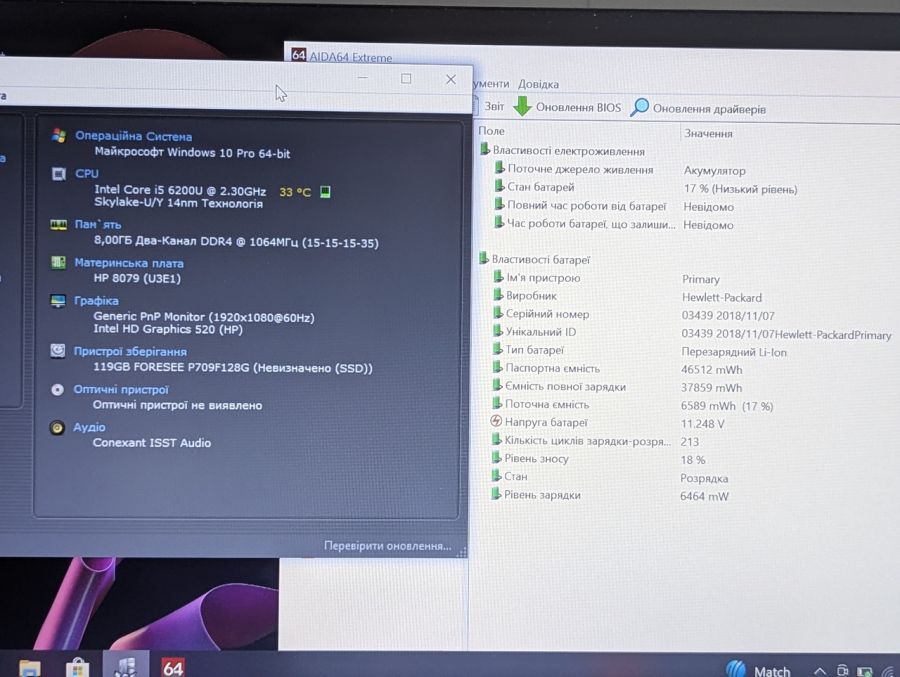Click the magnifier icon for Оновлення драйверів
This screenshot has height=677, width=900.
[639, 107]
